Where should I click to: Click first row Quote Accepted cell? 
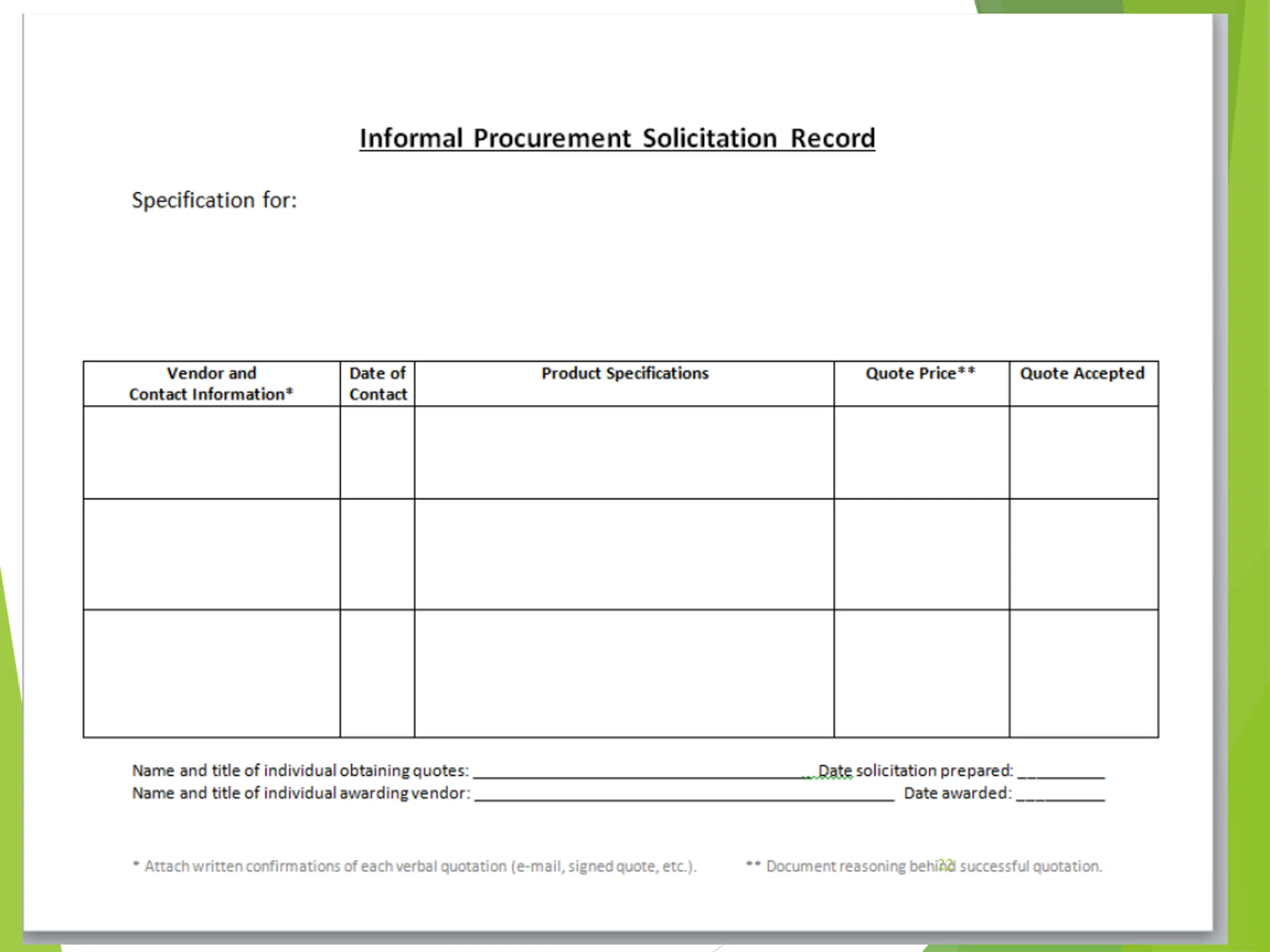tap(1083, 452)
